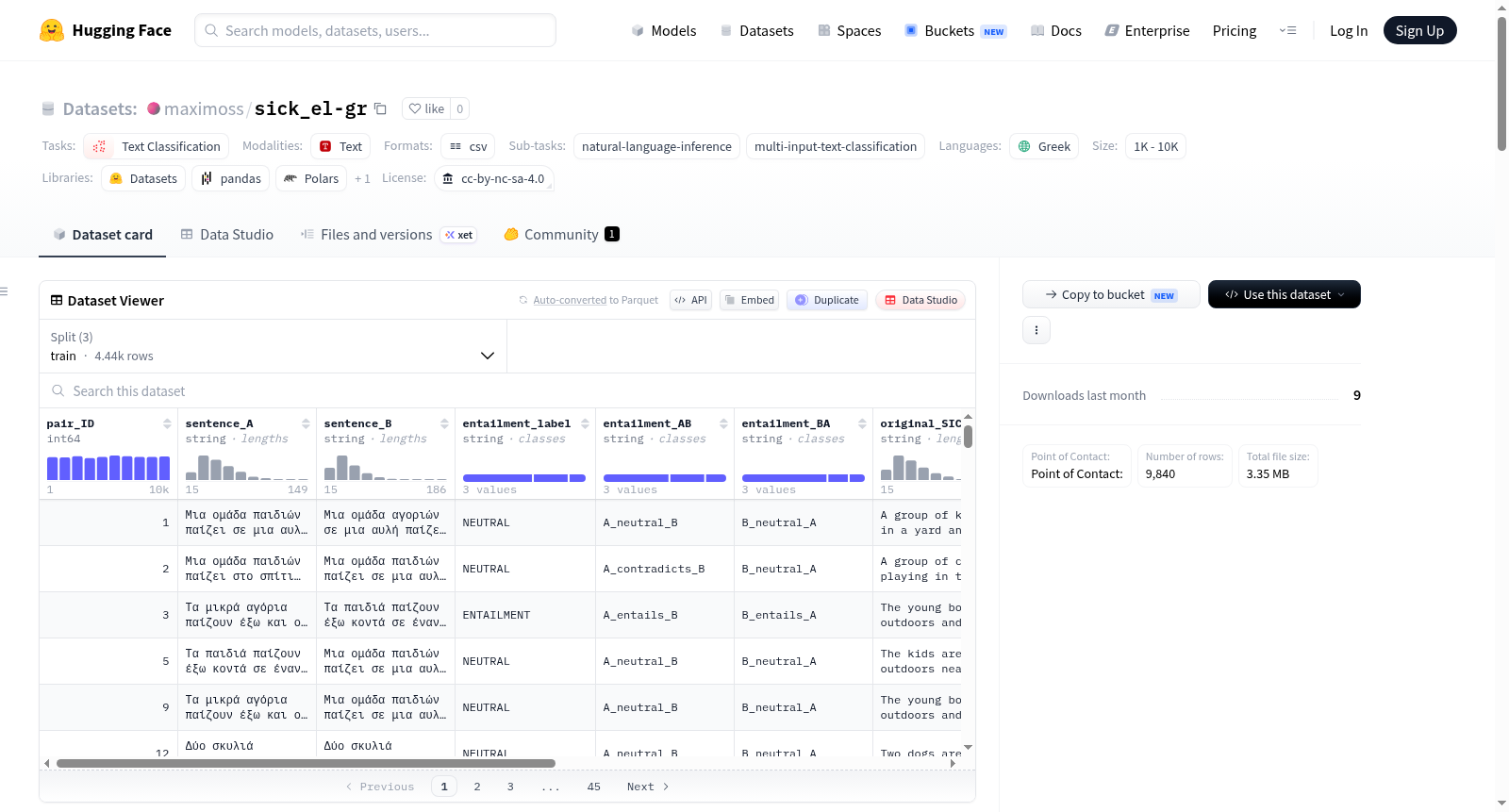Screen dimensions: 1509x812
Task: Click the main search models input
Action: (375, 30)
